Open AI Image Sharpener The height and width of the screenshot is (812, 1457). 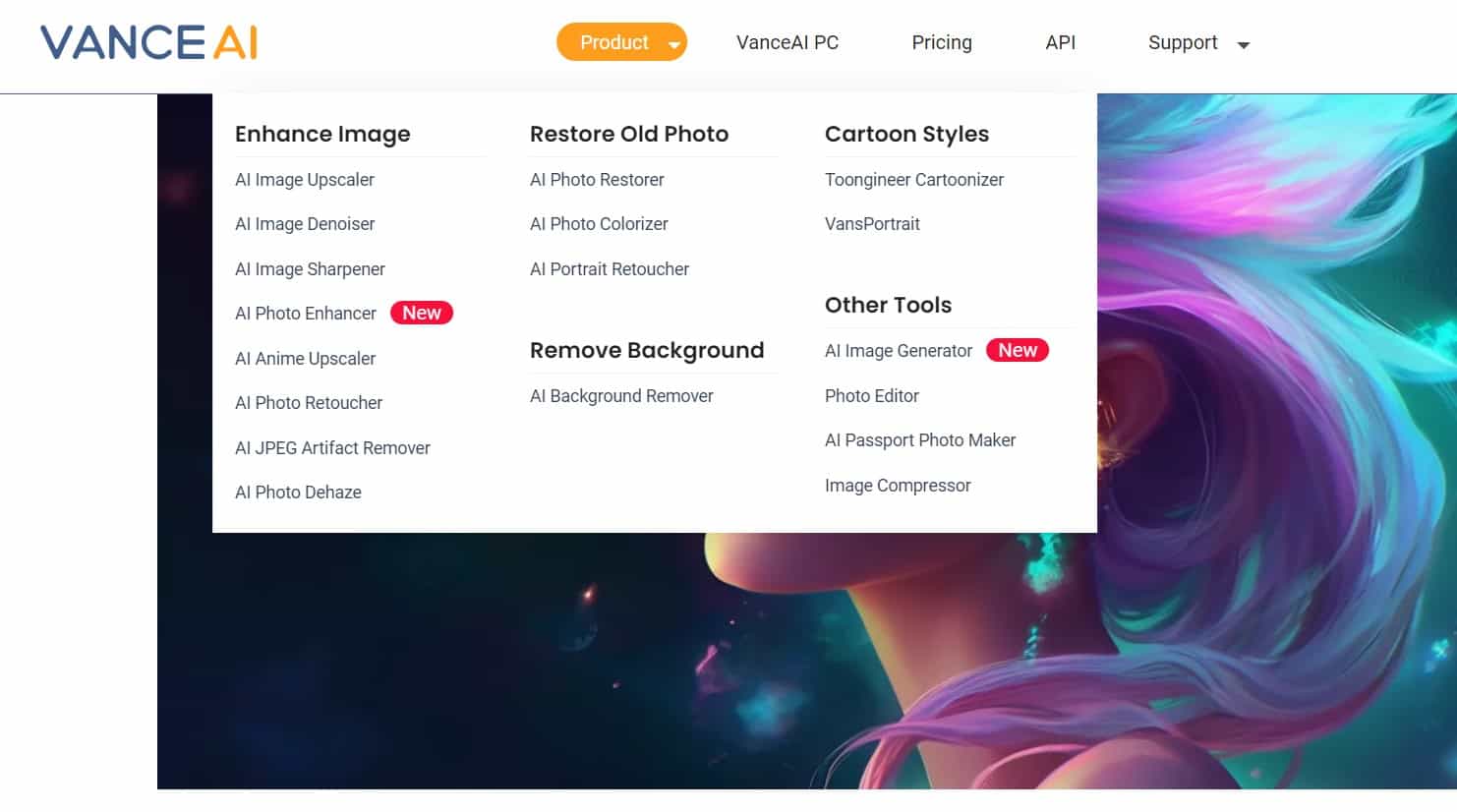point(310,269)
